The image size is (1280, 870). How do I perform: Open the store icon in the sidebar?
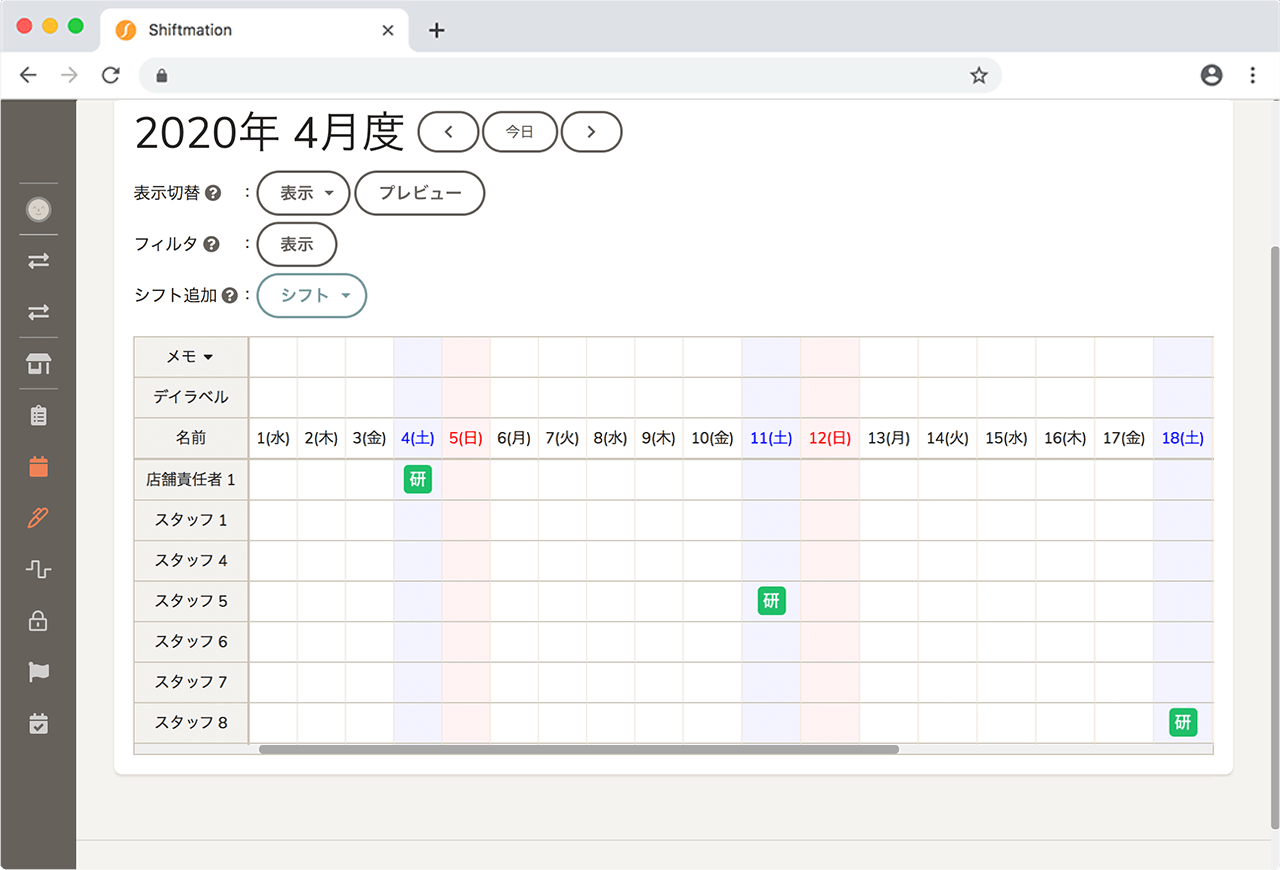coord(38,364)
